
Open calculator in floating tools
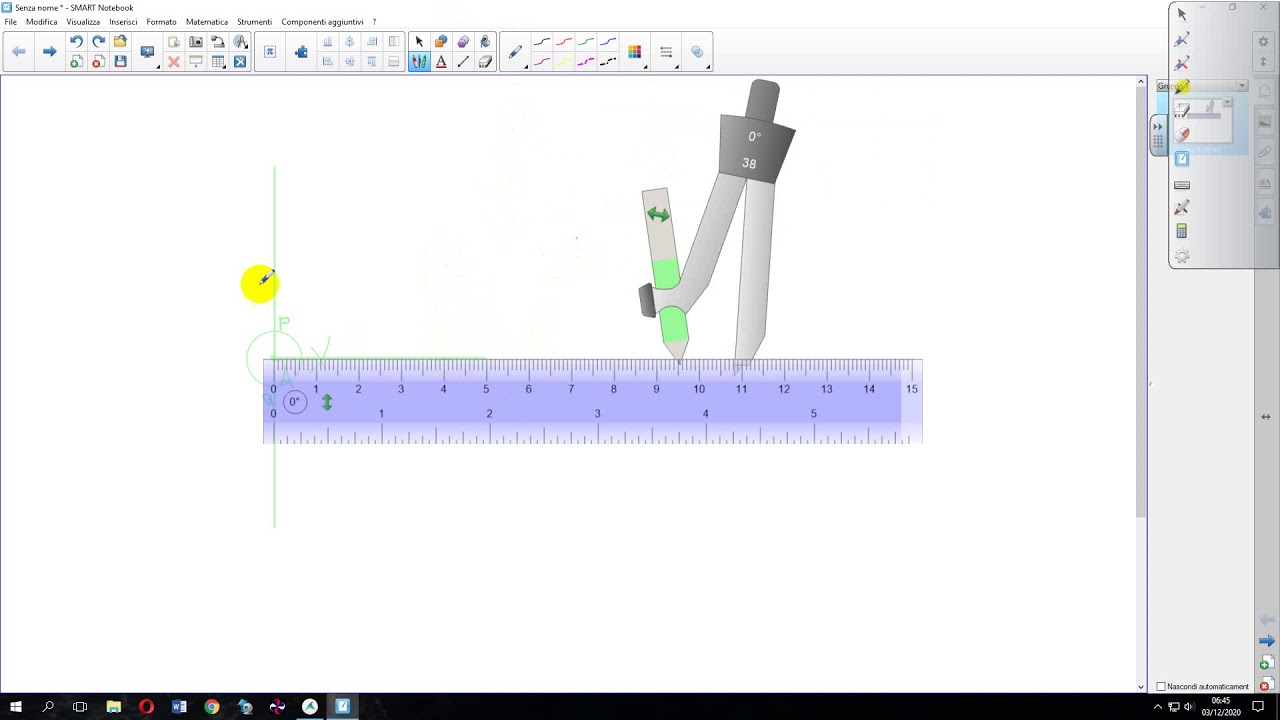pos(1181,231)
